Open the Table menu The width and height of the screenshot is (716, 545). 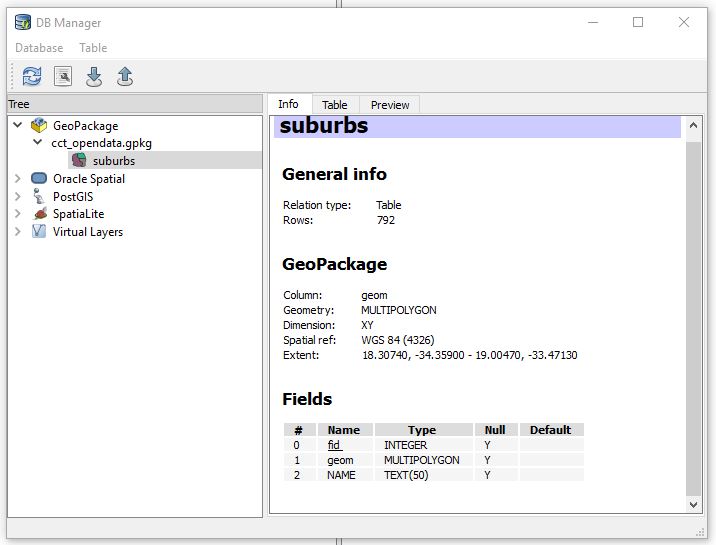[x=93, y=47]
